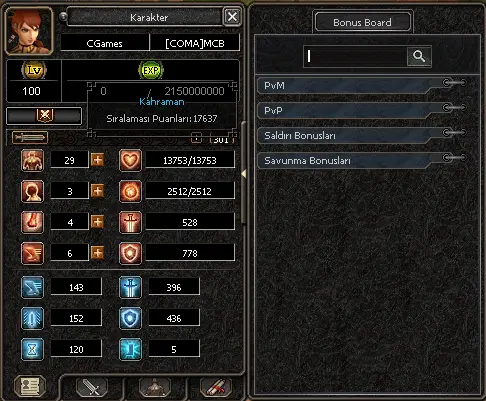The width and height of the screenshot is (486, 401).
Task: Click the character portrait thumbnail
Action: coord(29,31)
